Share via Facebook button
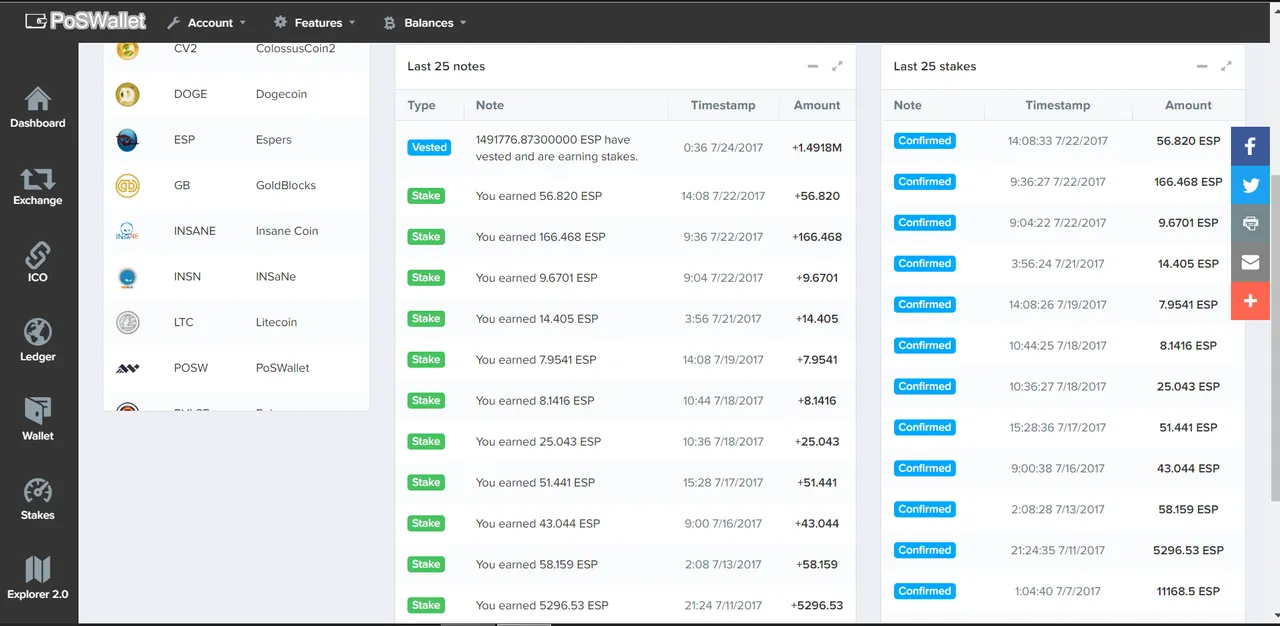The height and width of the screenshot is (626, 1280). point(1250,146)
